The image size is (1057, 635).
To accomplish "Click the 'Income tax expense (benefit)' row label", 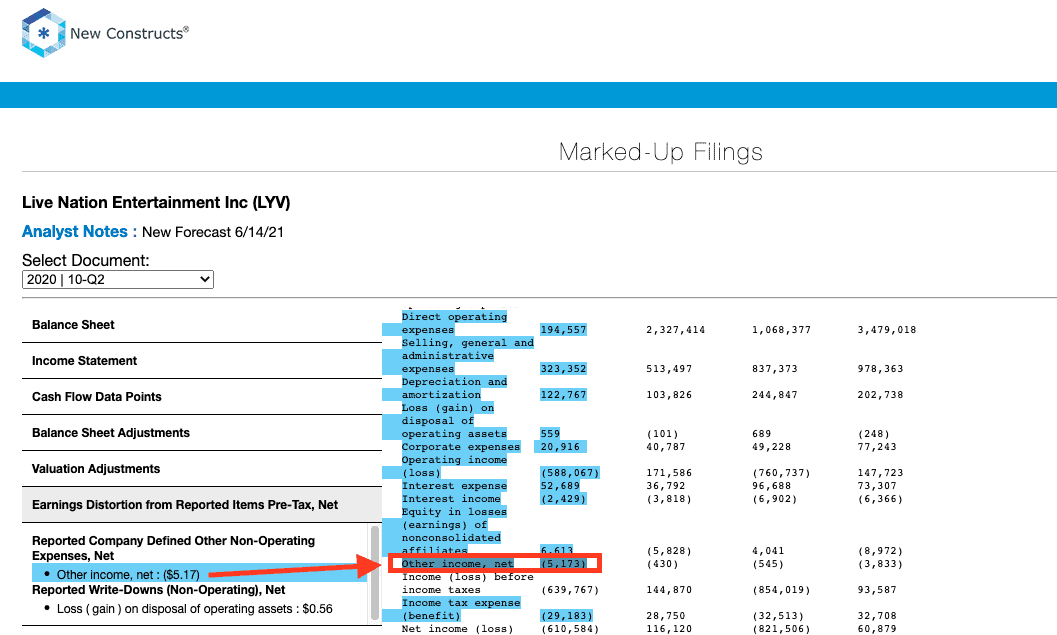I will pos(461,609).
